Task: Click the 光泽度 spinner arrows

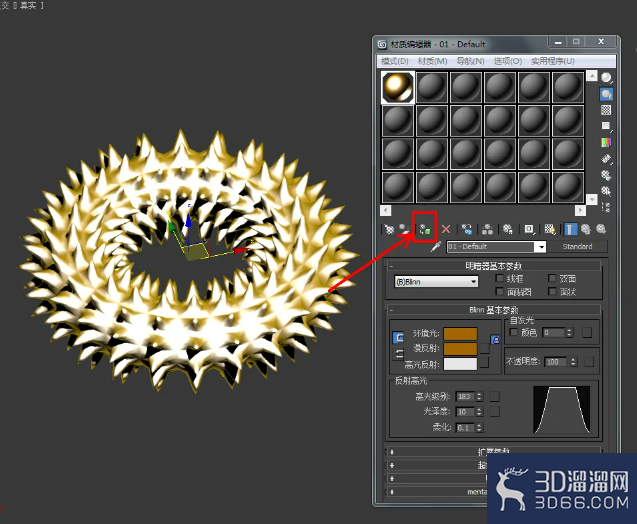Action: click(479, 412)
